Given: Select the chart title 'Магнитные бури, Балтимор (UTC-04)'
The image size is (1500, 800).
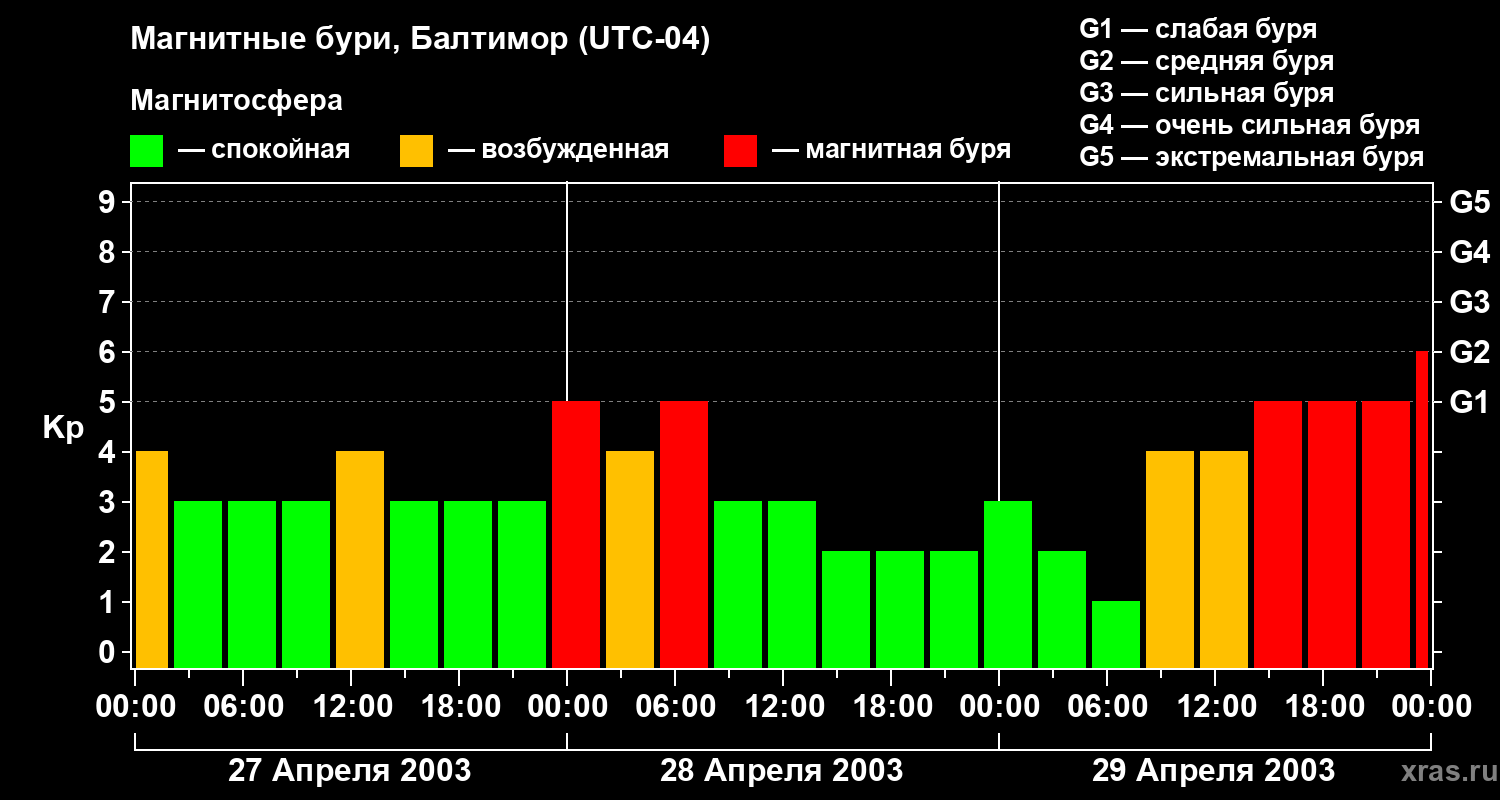Looking at the screenshot, I should (x=420, y=40).
